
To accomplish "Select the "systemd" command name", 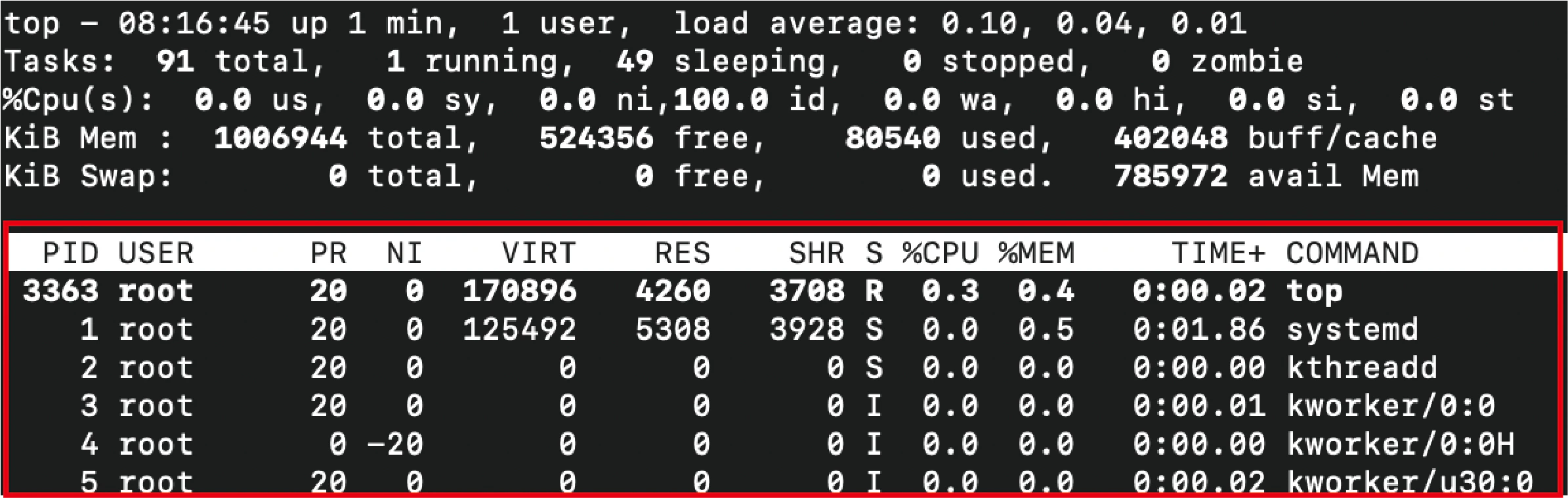I will click(1352, 329).
